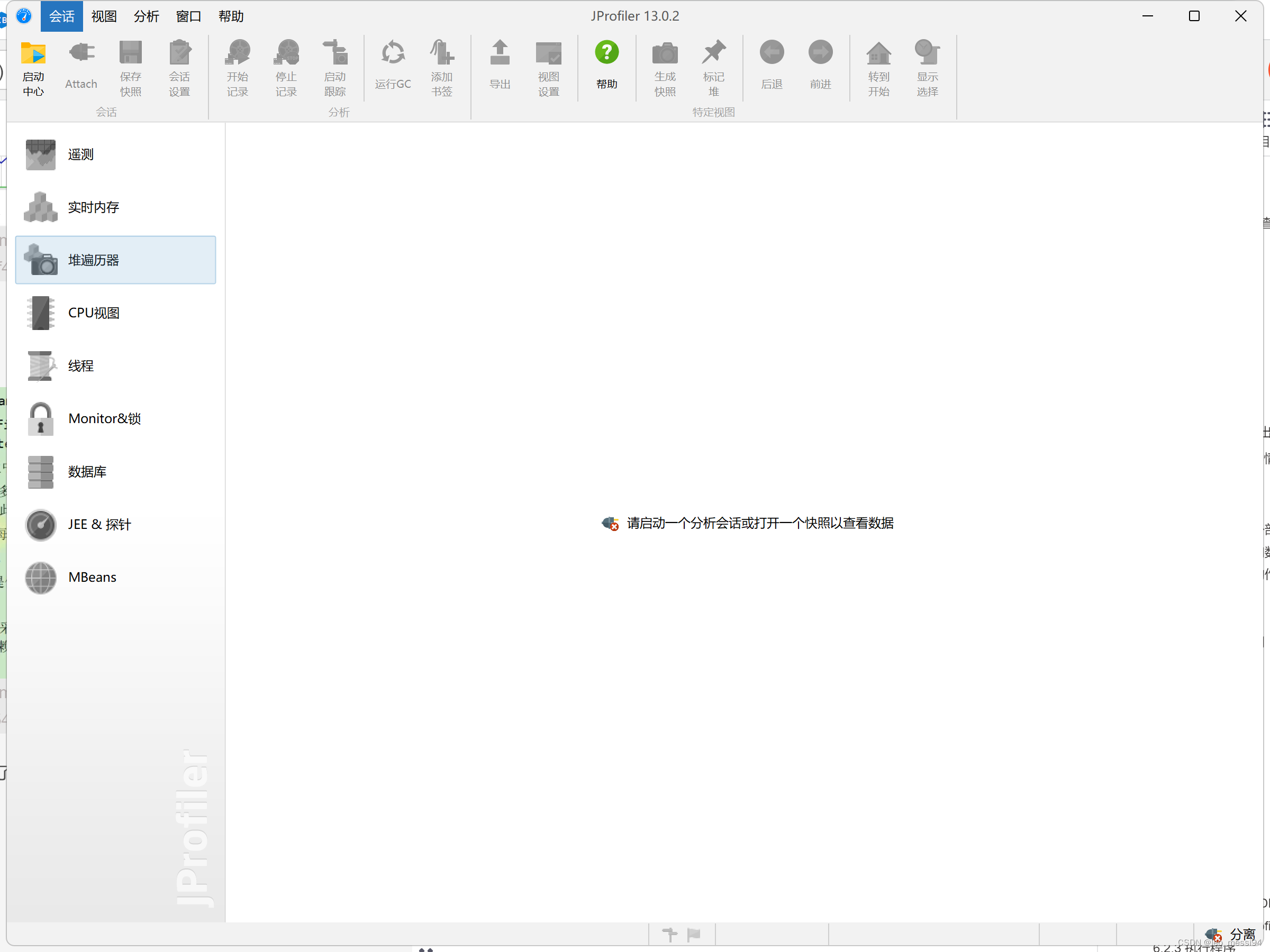Open the 会话 menu
Viewport: 1270px width, 952px height.
pos(62,16)
